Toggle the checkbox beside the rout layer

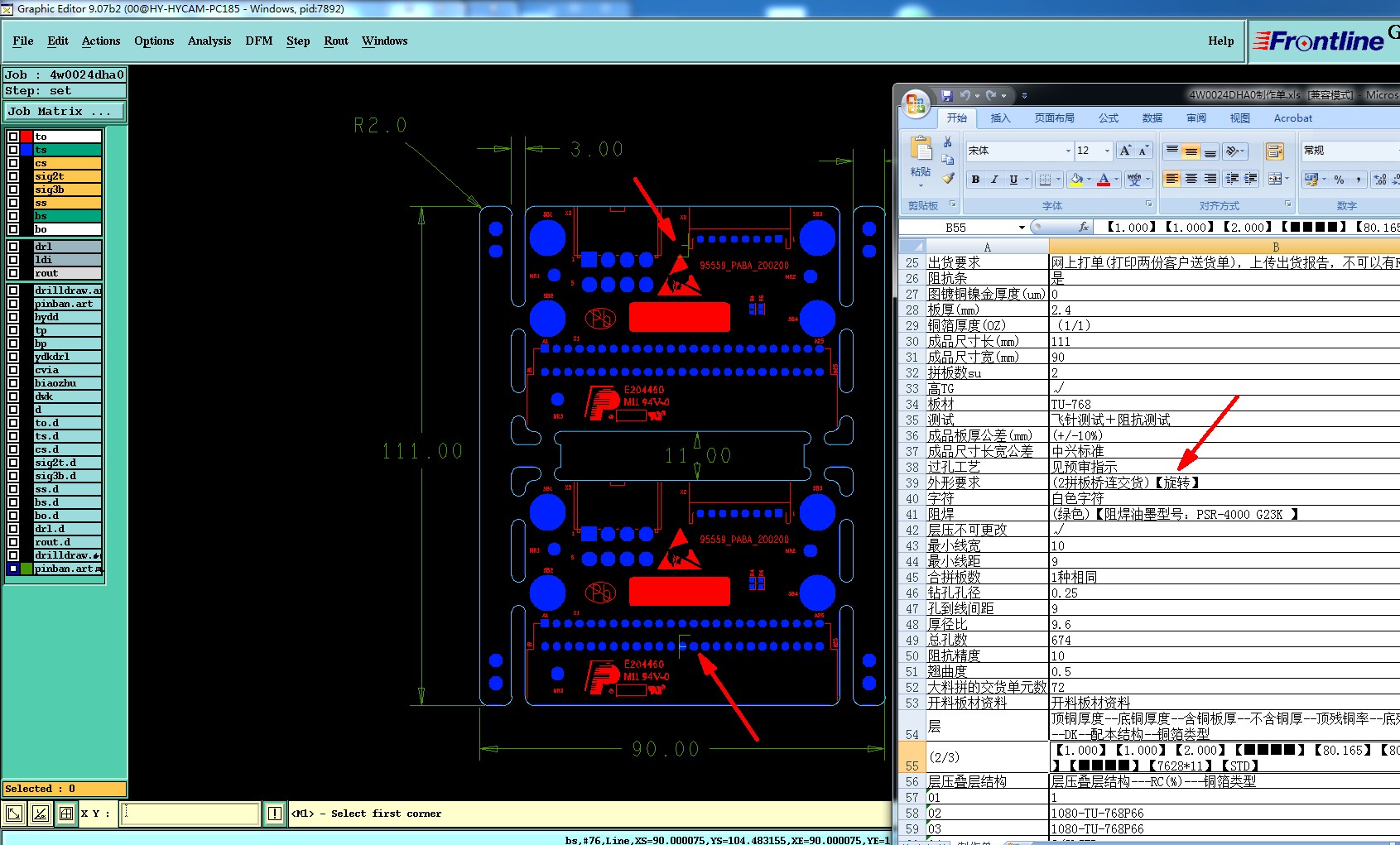coord(13,273)
